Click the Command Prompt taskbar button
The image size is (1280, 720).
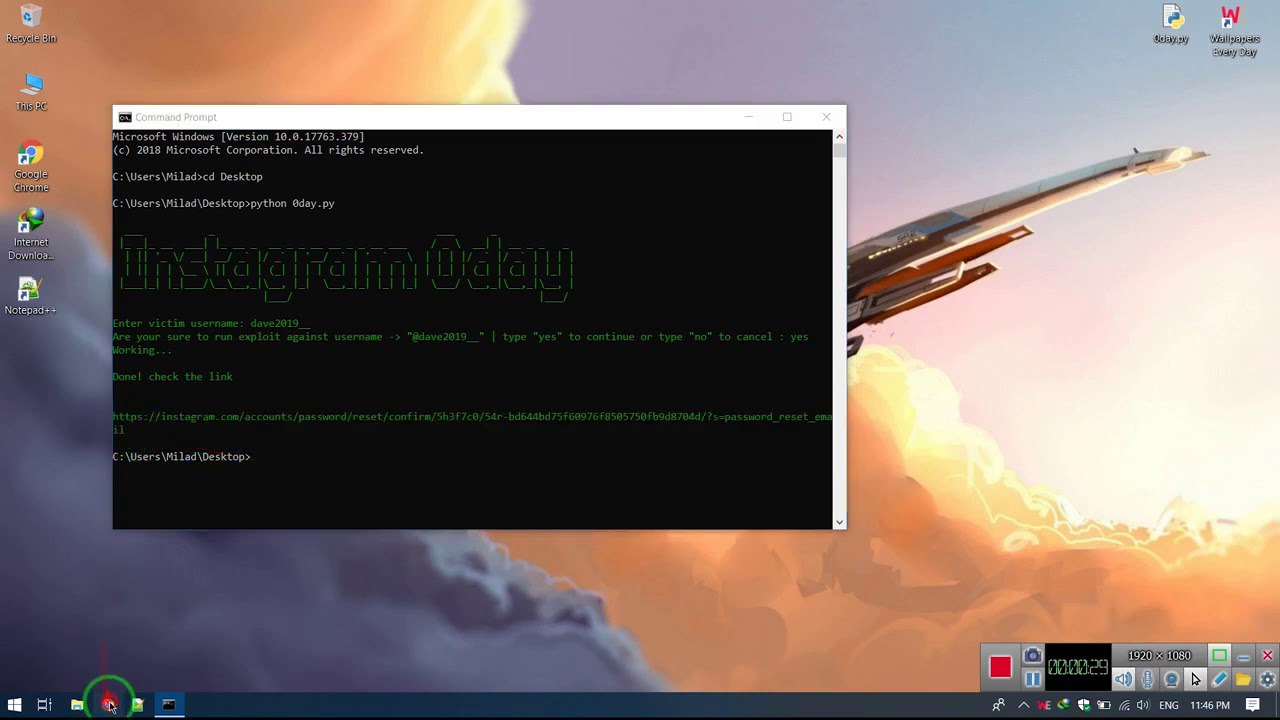click(169, 705)
